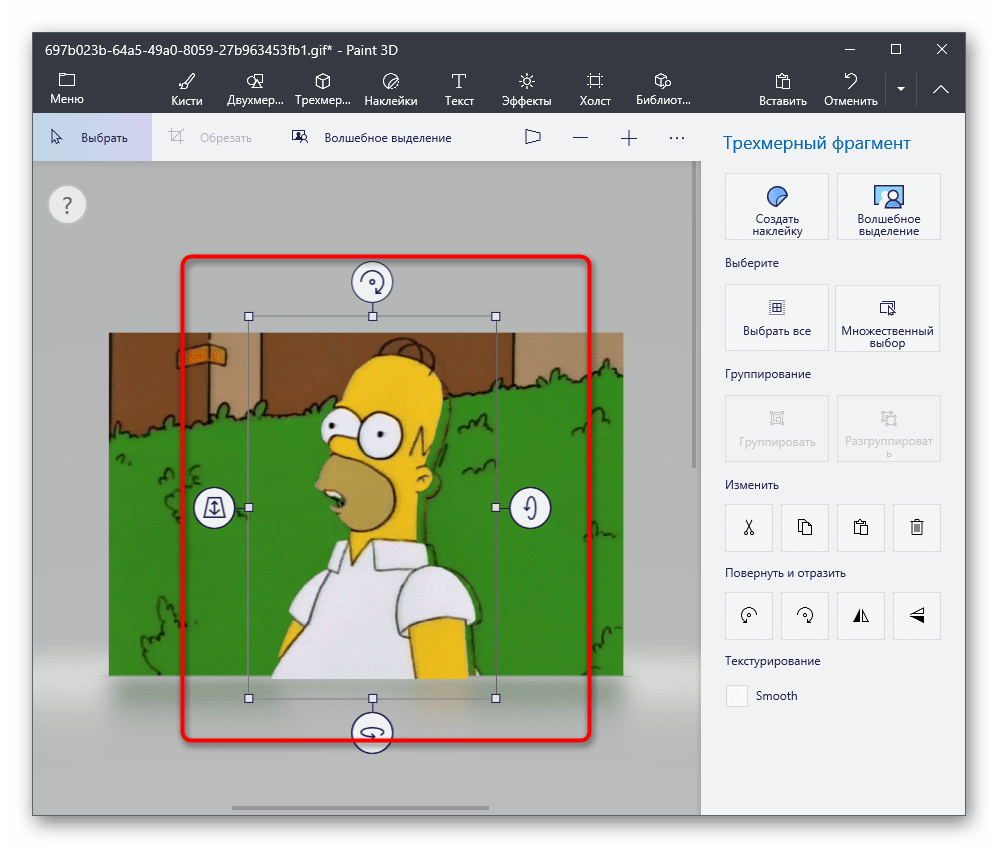Screen dimensions: 998x848
Task: Click the Создать наклейку button
Action: [x=776, y=207]
